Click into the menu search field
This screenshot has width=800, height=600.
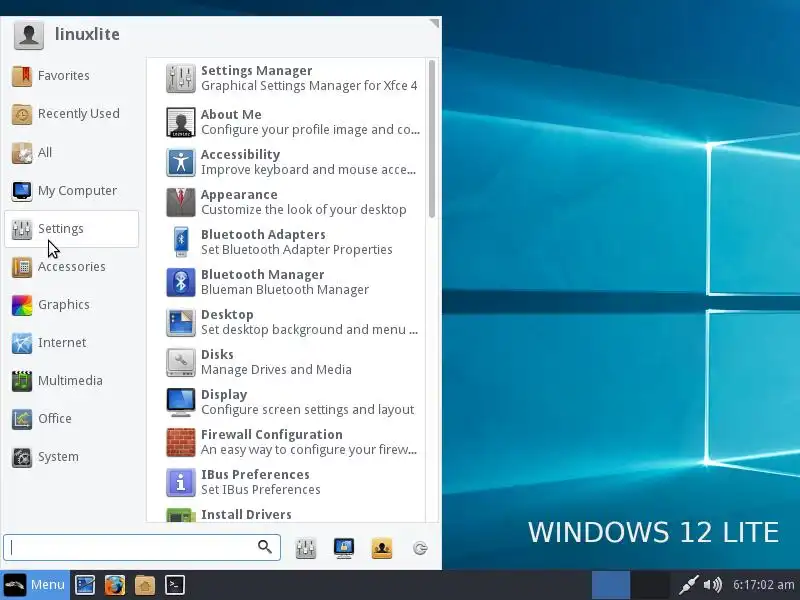tap(142, 547)
